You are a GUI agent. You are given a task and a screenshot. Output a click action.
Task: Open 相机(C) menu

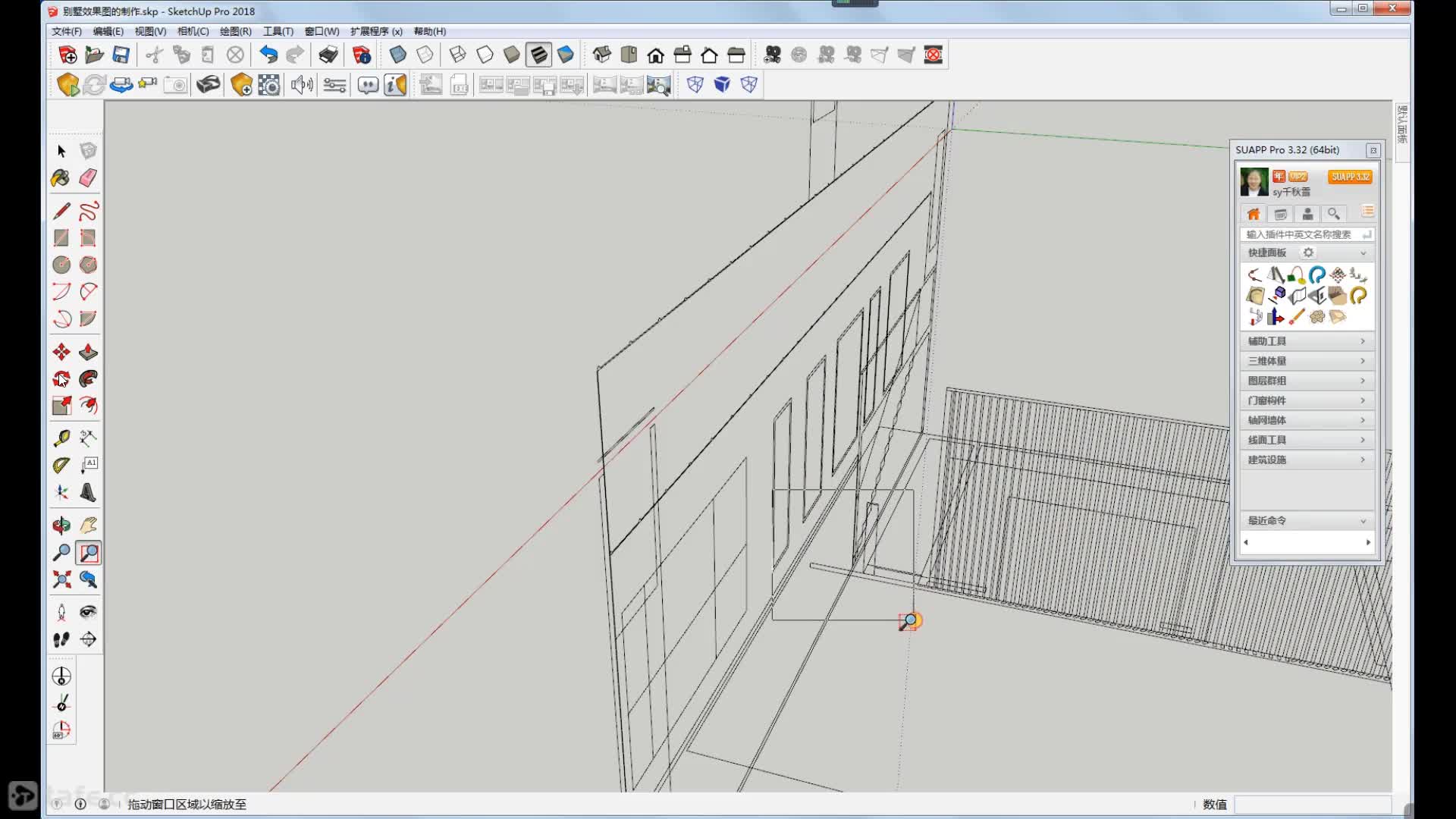[193, 31]
